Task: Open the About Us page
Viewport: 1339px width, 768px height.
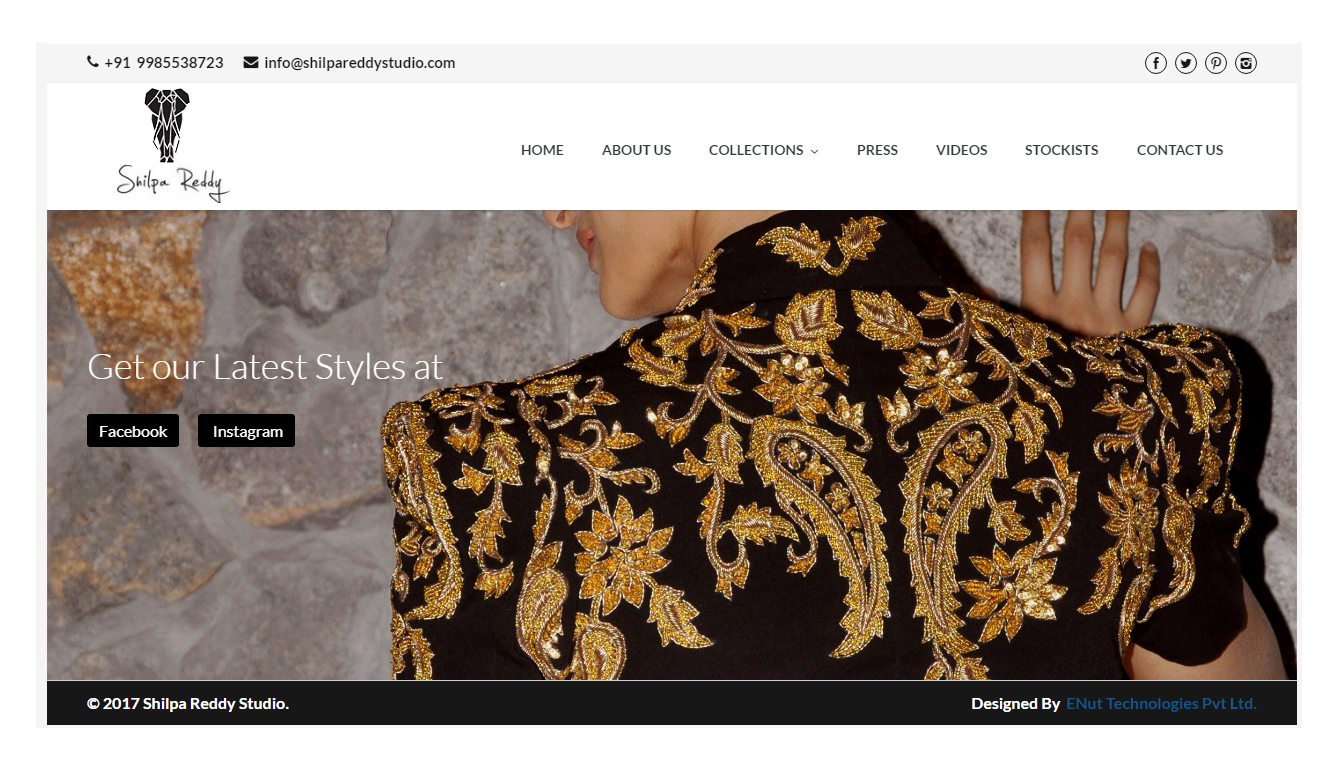Action: point(636,150)
